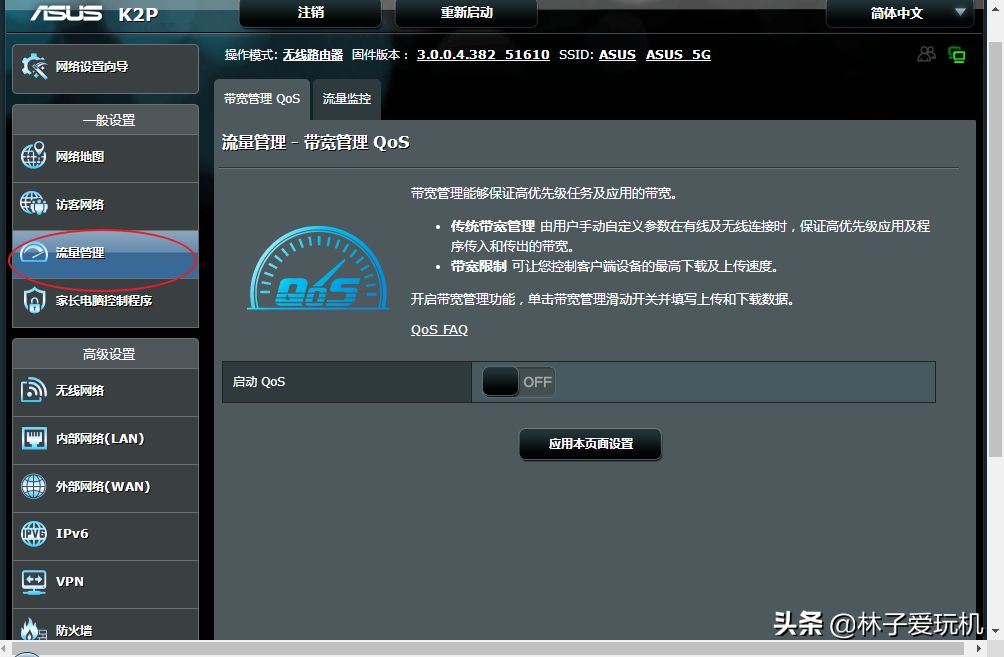Click the 注销 logout button
This screenshot has height=657, width=1004.
click(x=311, y=13)
